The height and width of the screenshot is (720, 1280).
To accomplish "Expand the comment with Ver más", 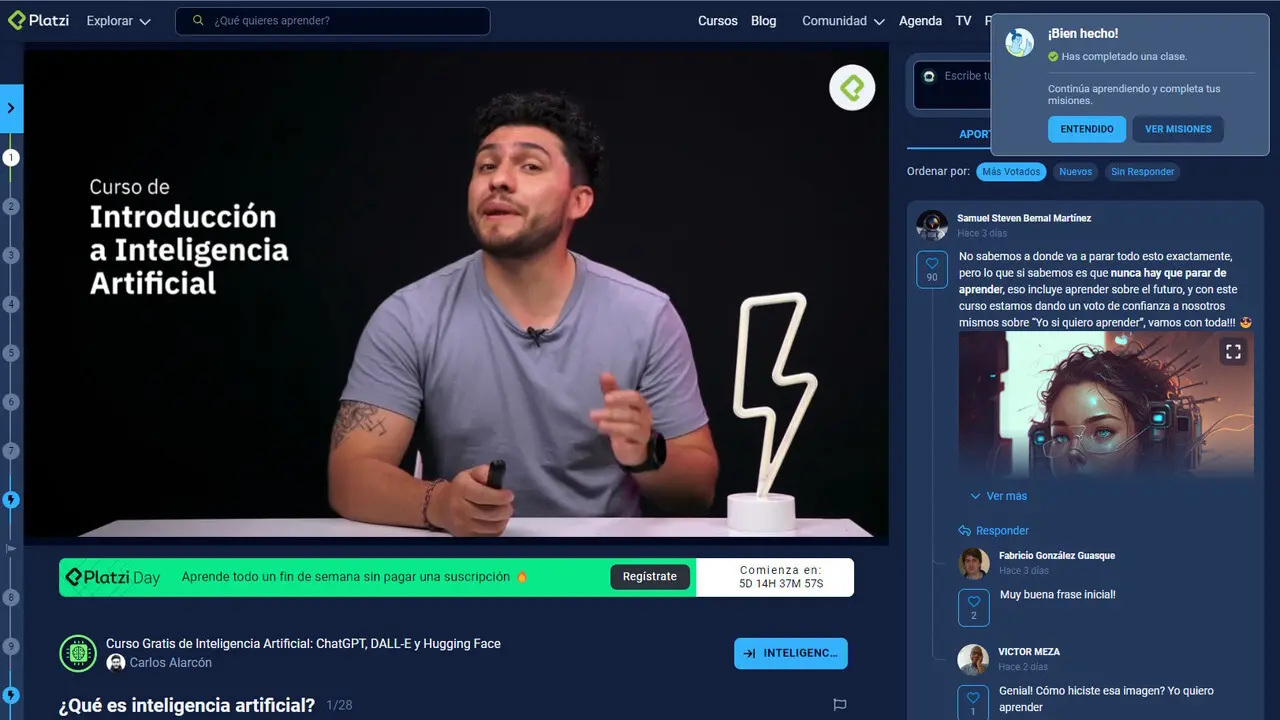I will (999, 496).
